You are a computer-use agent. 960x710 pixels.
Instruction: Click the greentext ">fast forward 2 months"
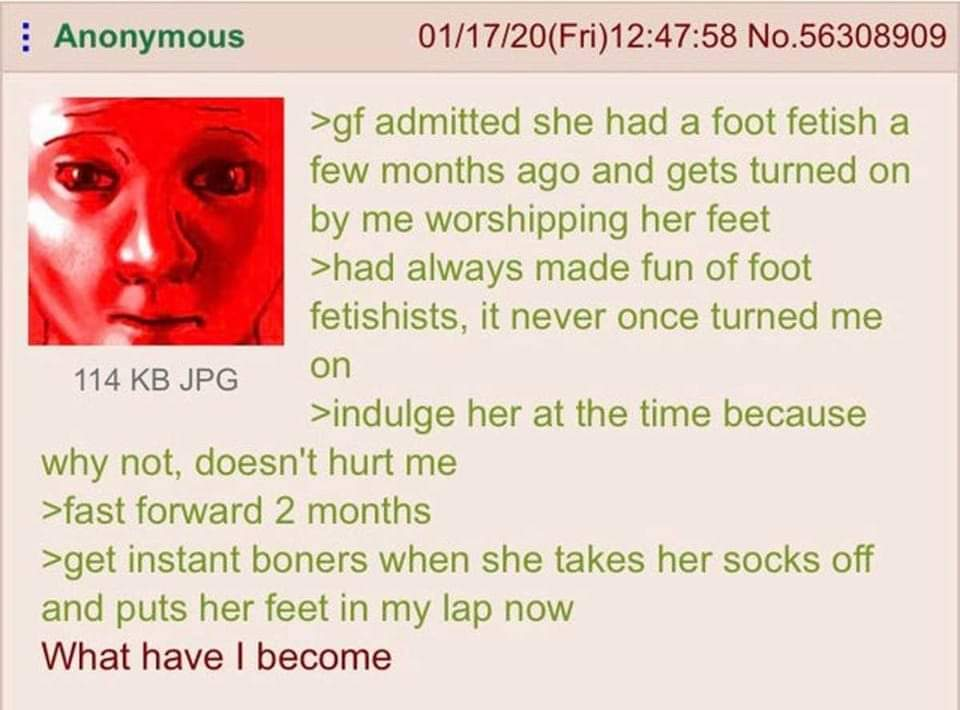tap(236, 511)
